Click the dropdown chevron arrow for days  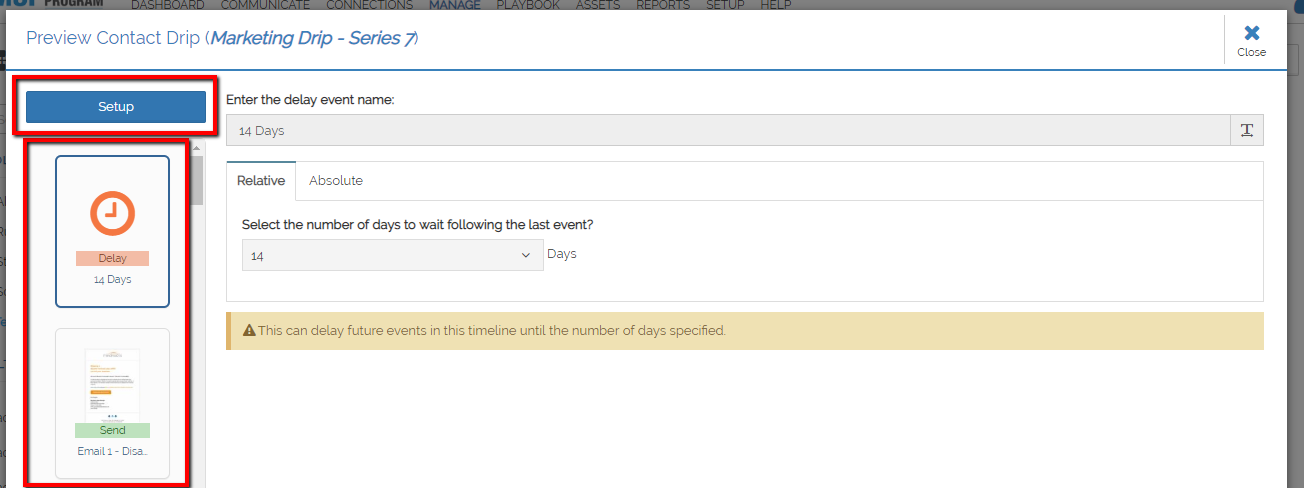527,256
